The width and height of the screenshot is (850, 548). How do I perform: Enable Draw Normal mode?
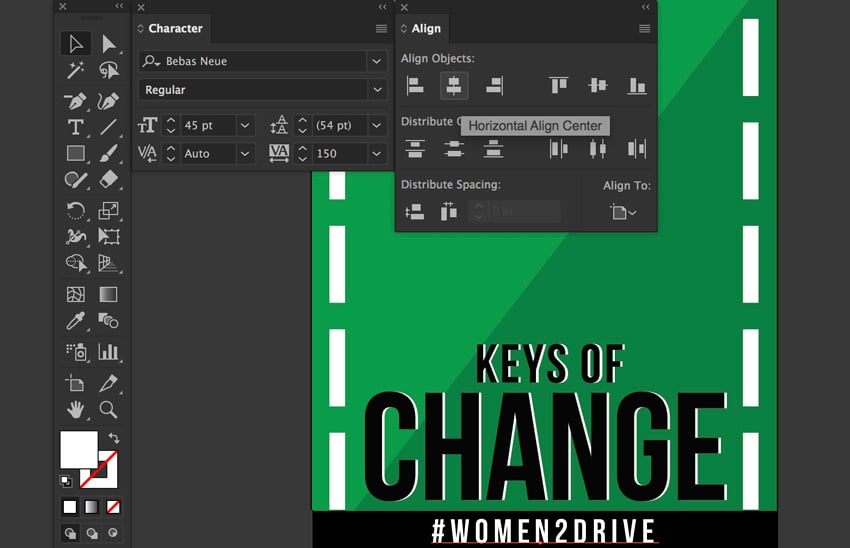pos(70,533)
